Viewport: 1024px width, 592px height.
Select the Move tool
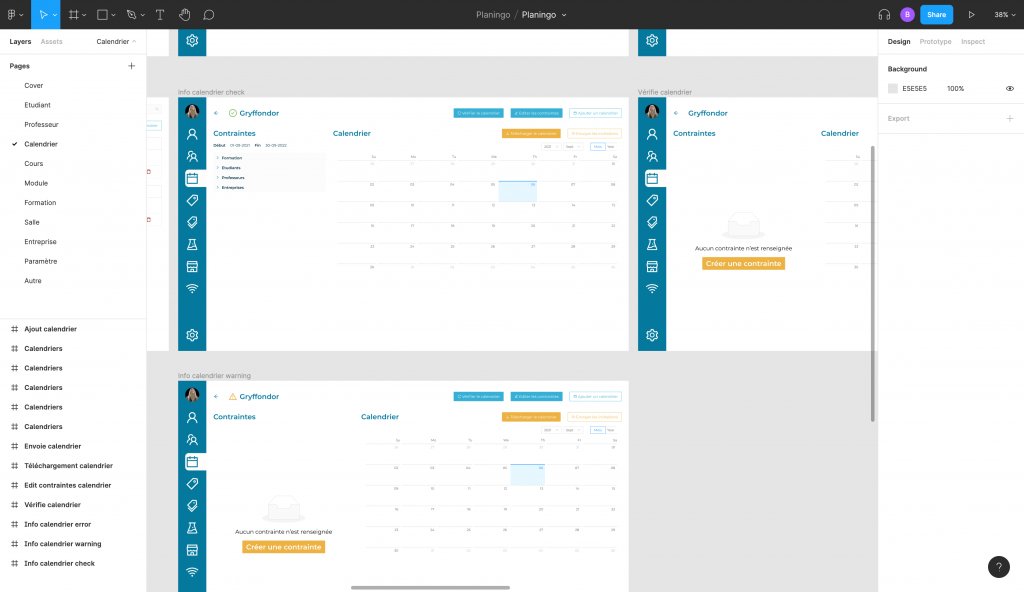click(43, 15)
